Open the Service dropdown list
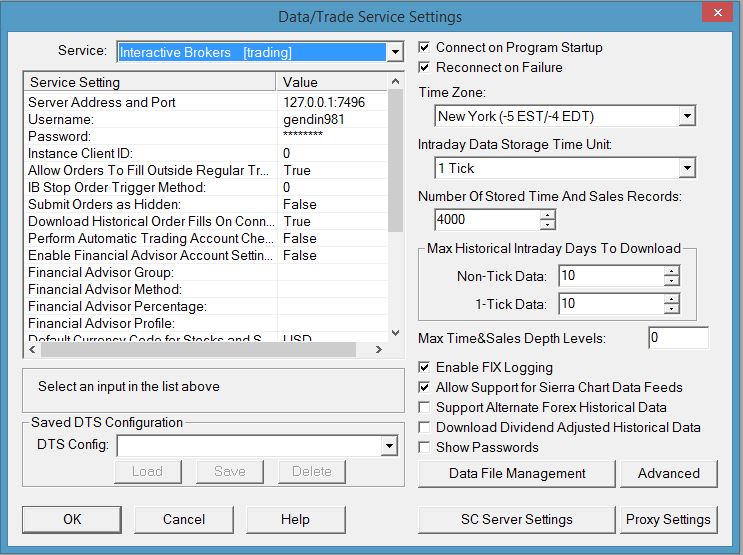 [395, 52]
